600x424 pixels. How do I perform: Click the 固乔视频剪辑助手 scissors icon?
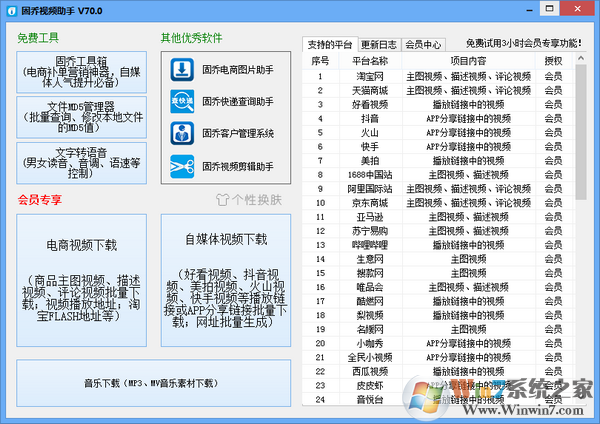tap(183, 165)
